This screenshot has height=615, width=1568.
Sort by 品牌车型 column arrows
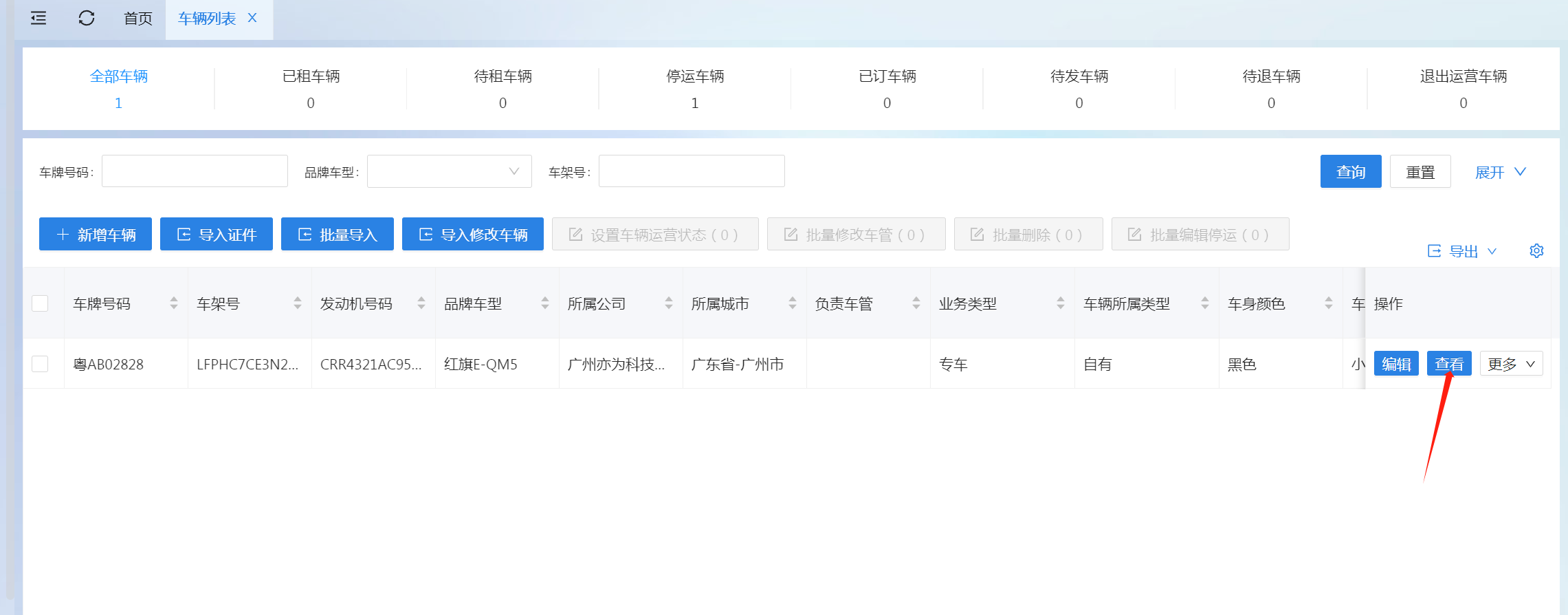click(545, 303)
